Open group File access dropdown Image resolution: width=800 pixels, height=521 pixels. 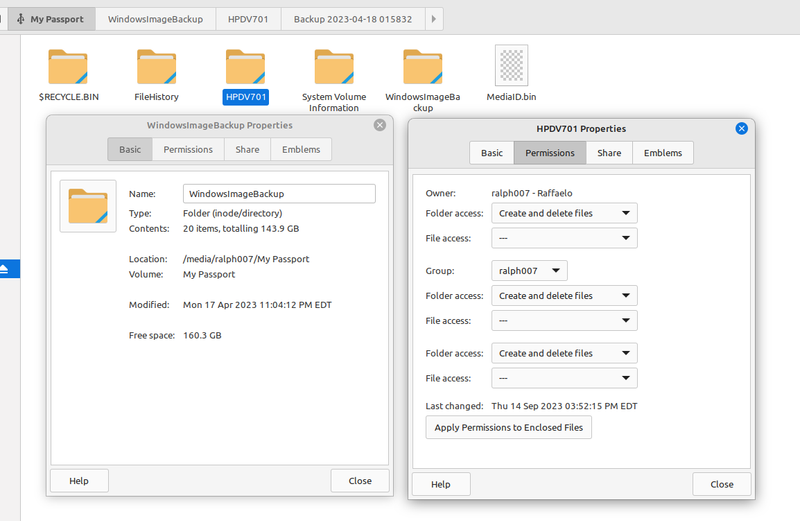click(564, 320)
